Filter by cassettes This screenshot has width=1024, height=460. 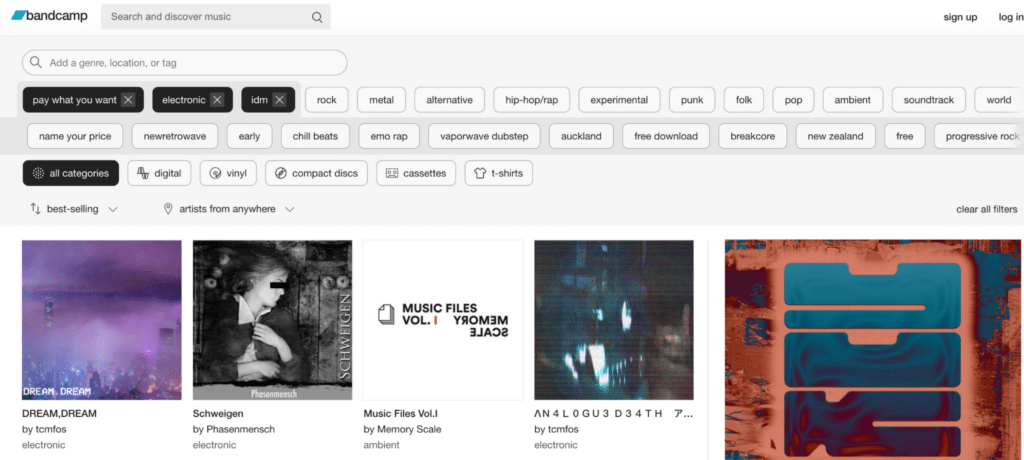[415, 173]
